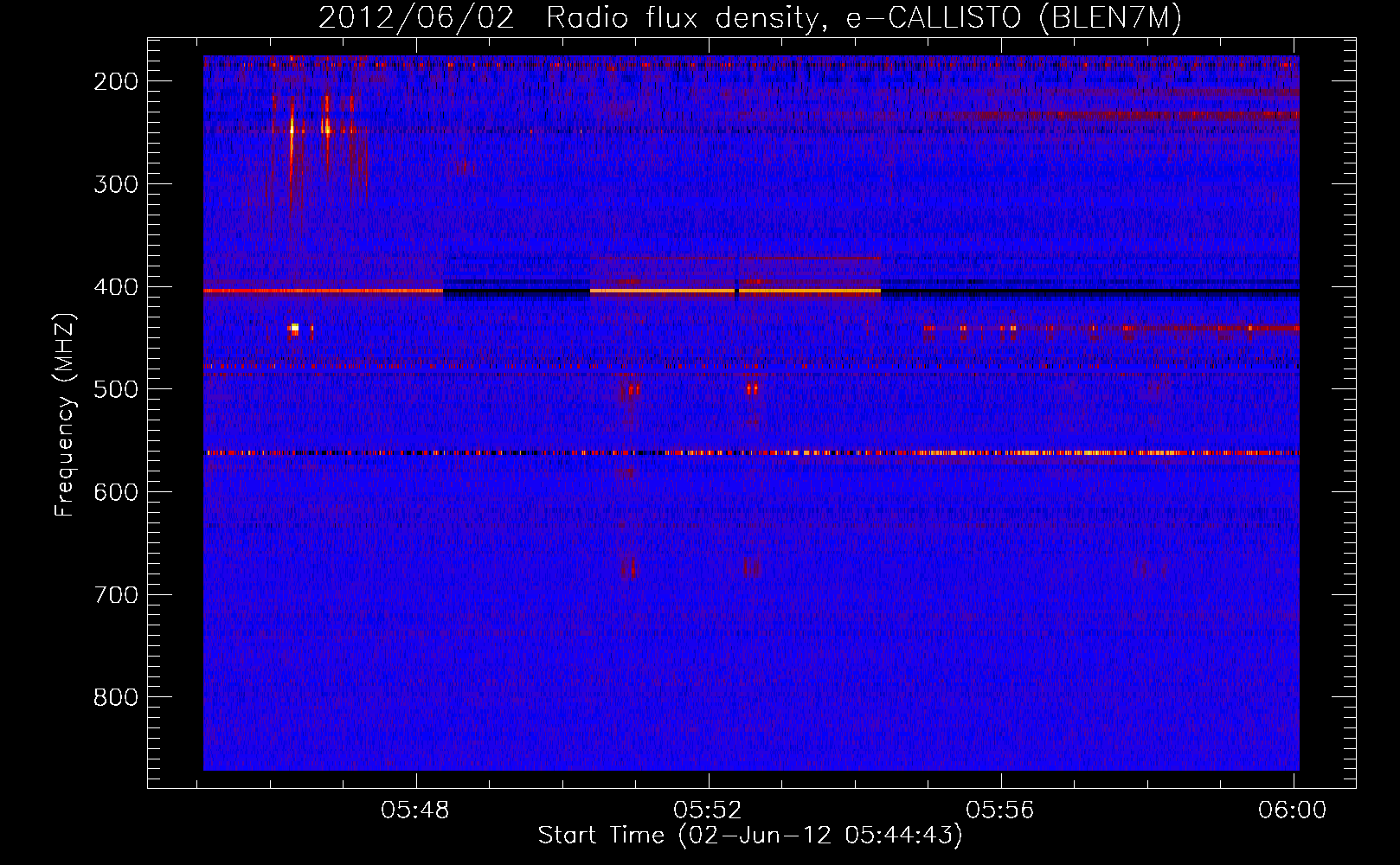This screenshot has height=865, width=1400.
Task: Click the 500 frequency tick label
Action: tap(116, 389)
